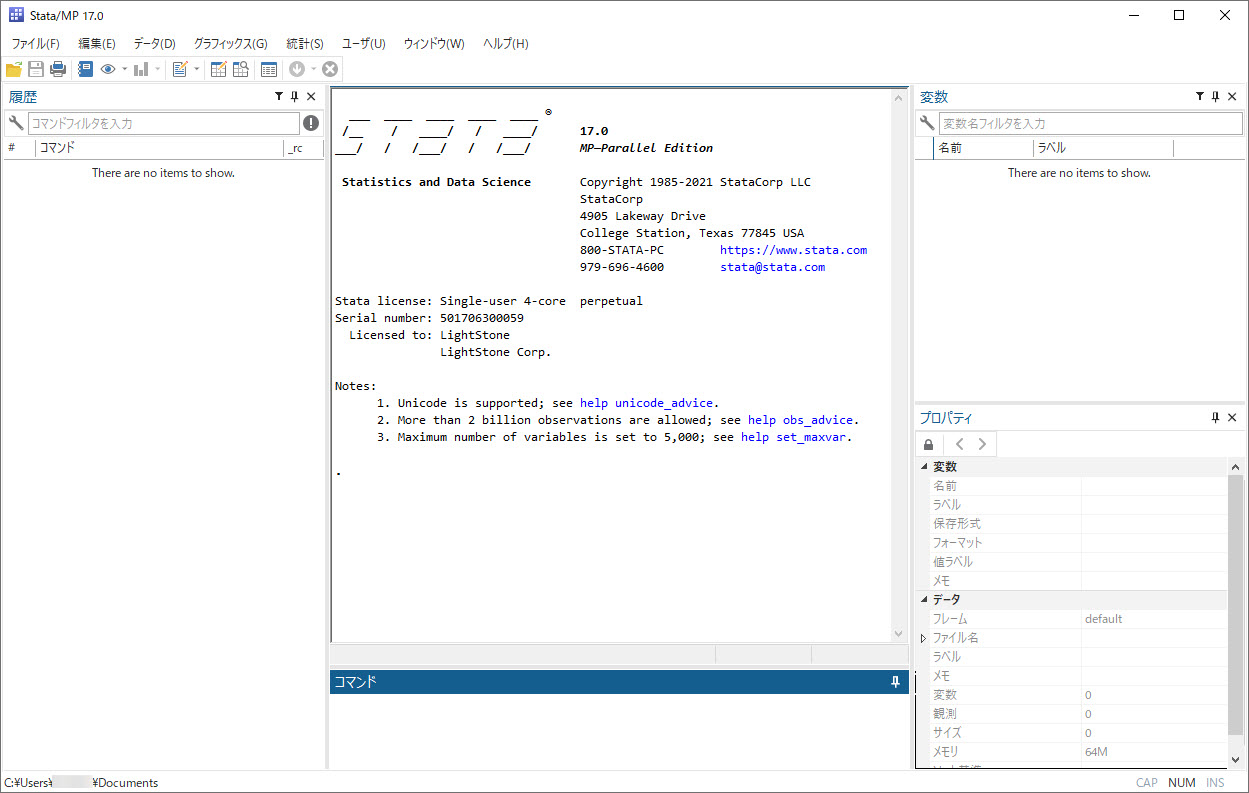Click the exclamation error filter icon
Screen dimensions: 1249x793
coord(311,123)
